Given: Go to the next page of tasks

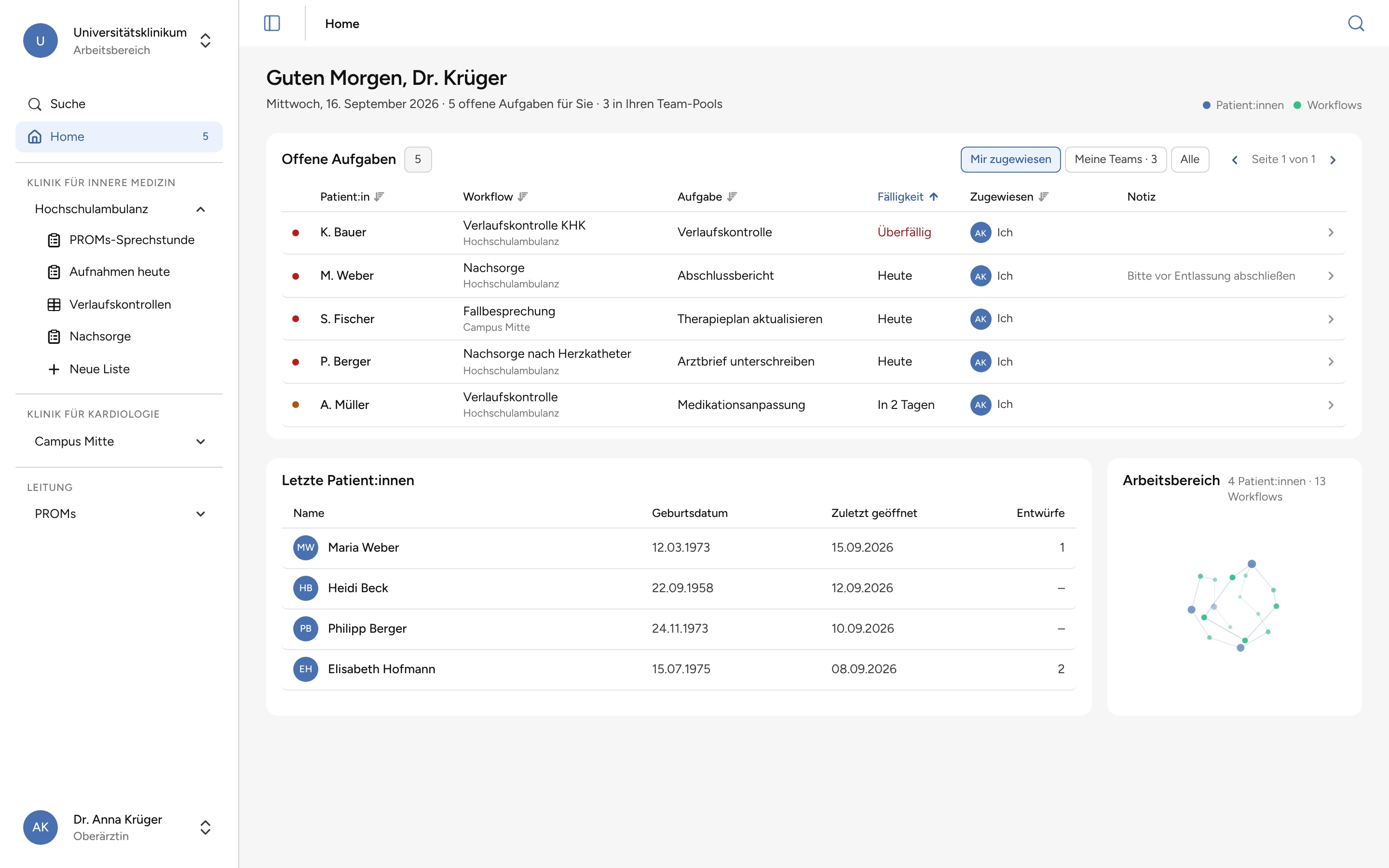Looking at the screenshot, I should pyautogui.click(x=1333, y=160).
